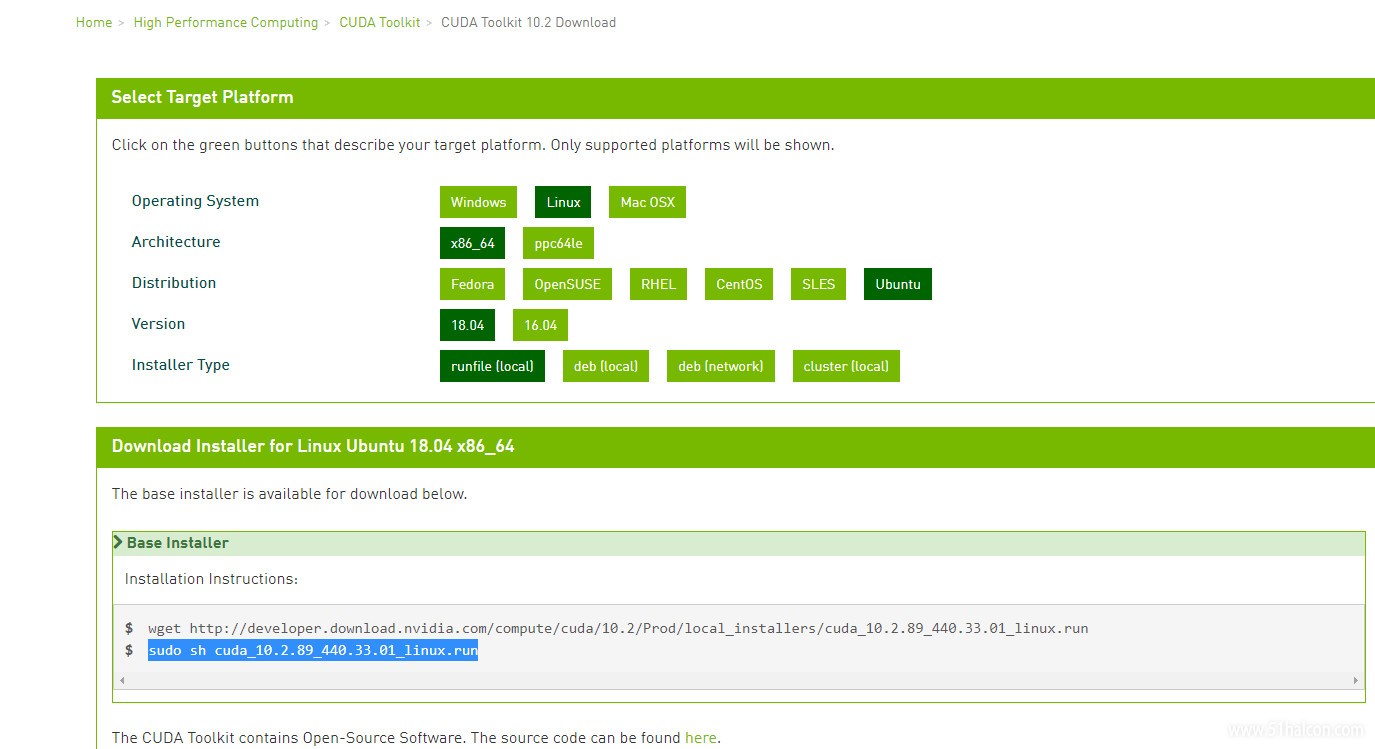Click the highlighted sudo sh command
Image resolution: width=1375 pixels, height=749 pixels.
click(x=313, y=651)
